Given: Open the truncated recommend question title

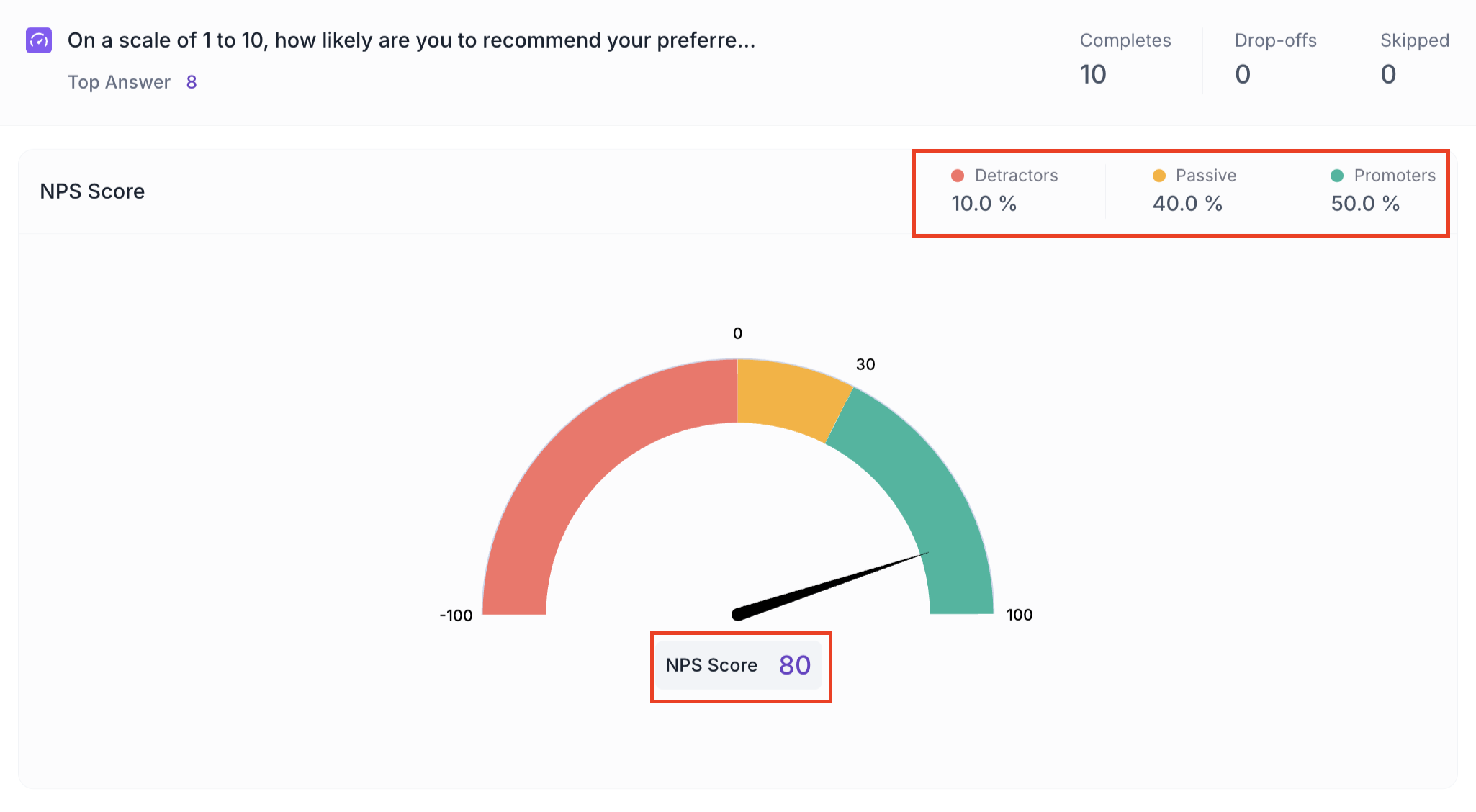Looking at the screenshot, I should [x=411, y=40].
